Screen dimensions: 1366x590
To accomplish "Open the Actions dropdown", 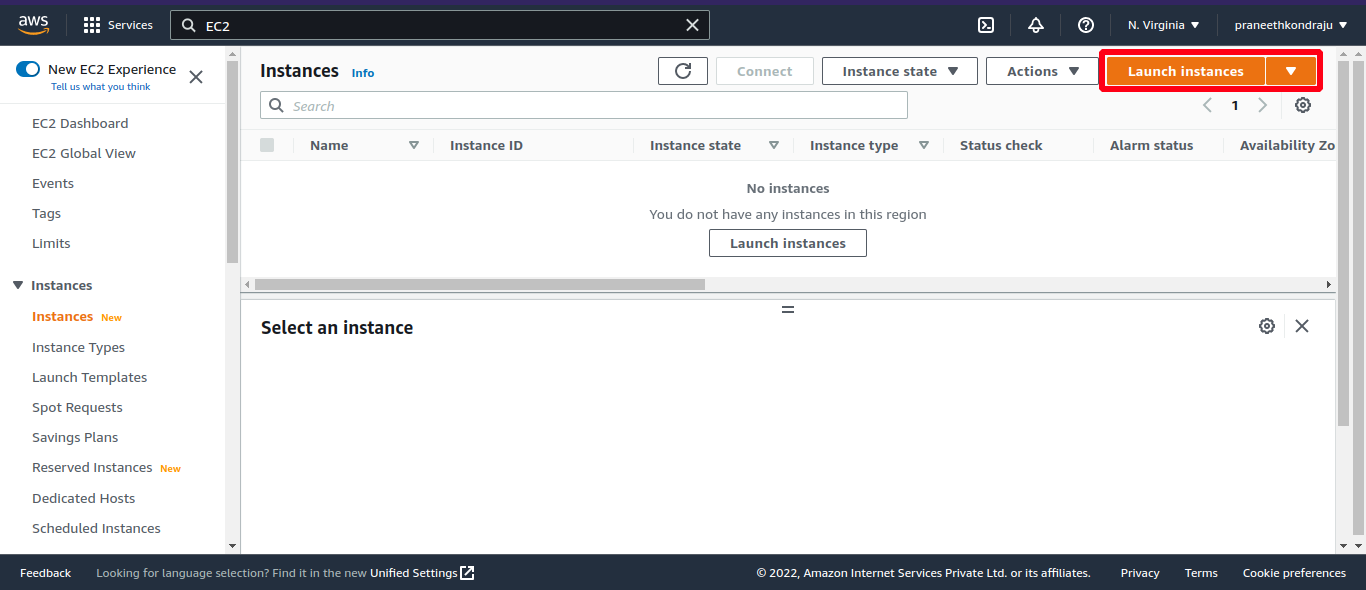I will 1043,71.
